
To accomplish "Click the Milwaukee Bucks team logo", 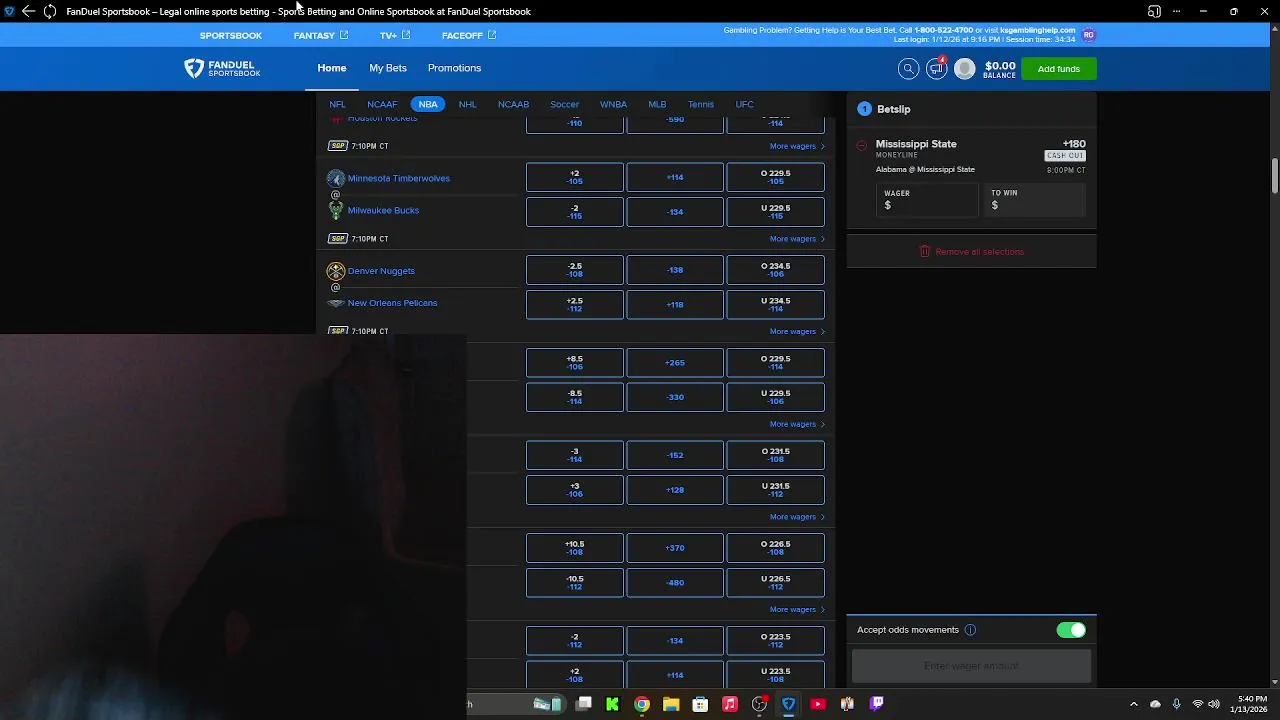I will coord(336,210).
